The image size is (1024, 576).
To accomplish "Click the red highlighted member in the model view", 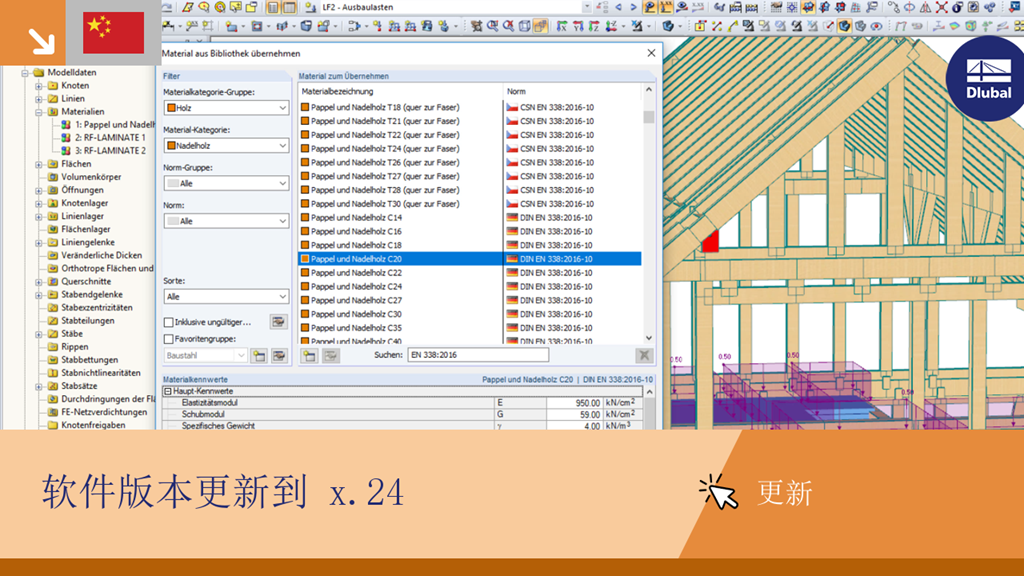I will click(711, 241).
